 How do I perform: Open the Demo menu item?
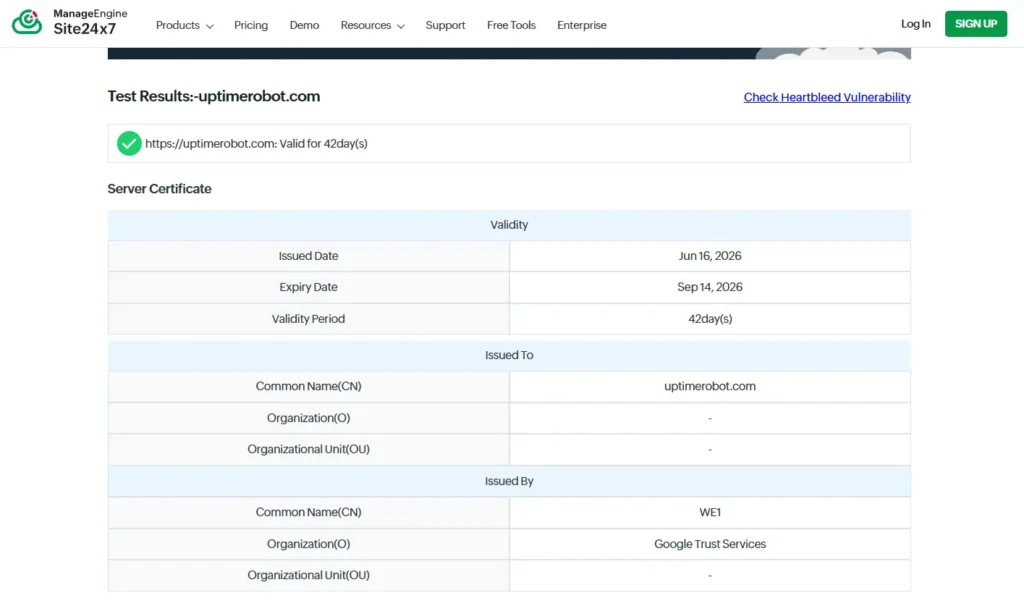[304, 25]
